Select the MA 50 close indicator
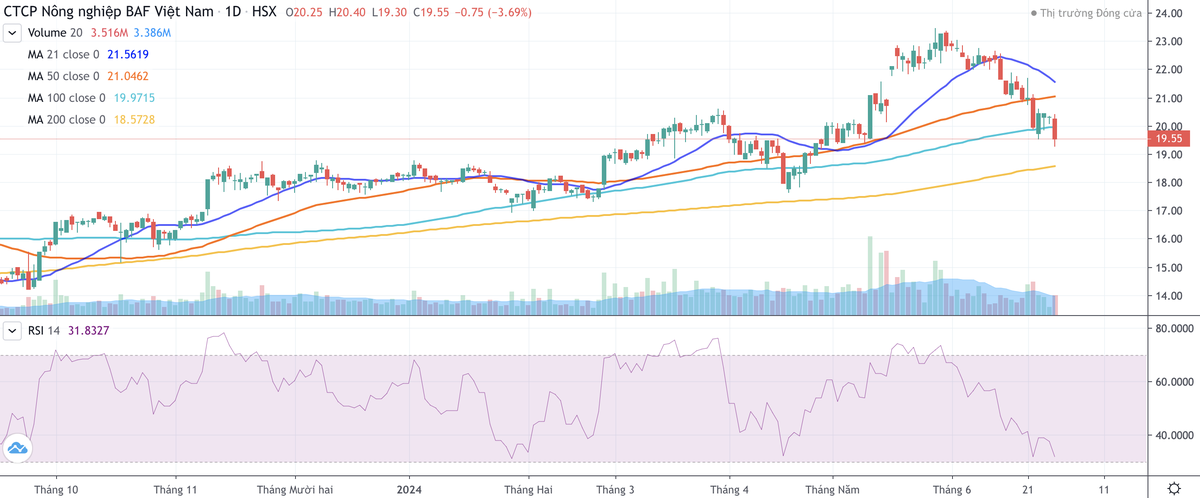This screenshot has width=1200, height=498. tap(63, 76)
